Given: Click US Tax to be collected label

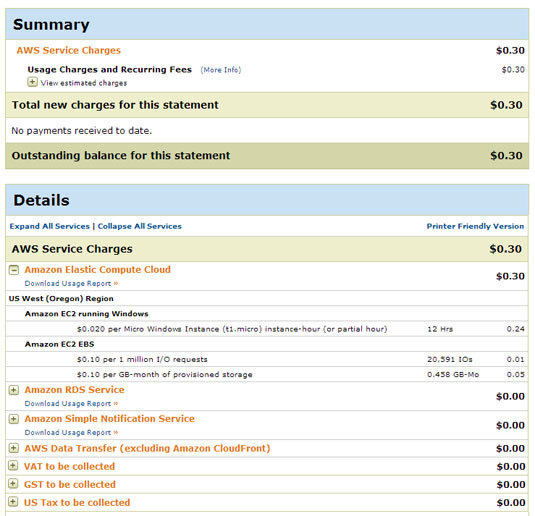Looking at the screenshot, I should coord(77,502).
